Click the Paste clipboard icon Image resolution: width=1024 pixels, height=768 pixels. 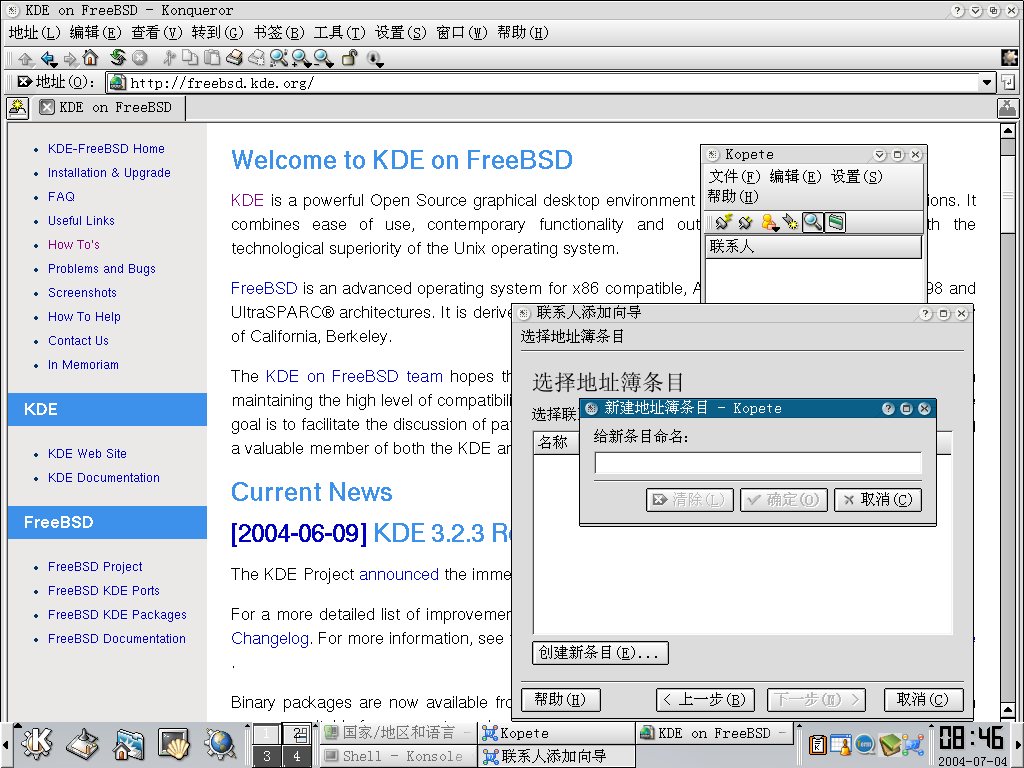[212, 58]
